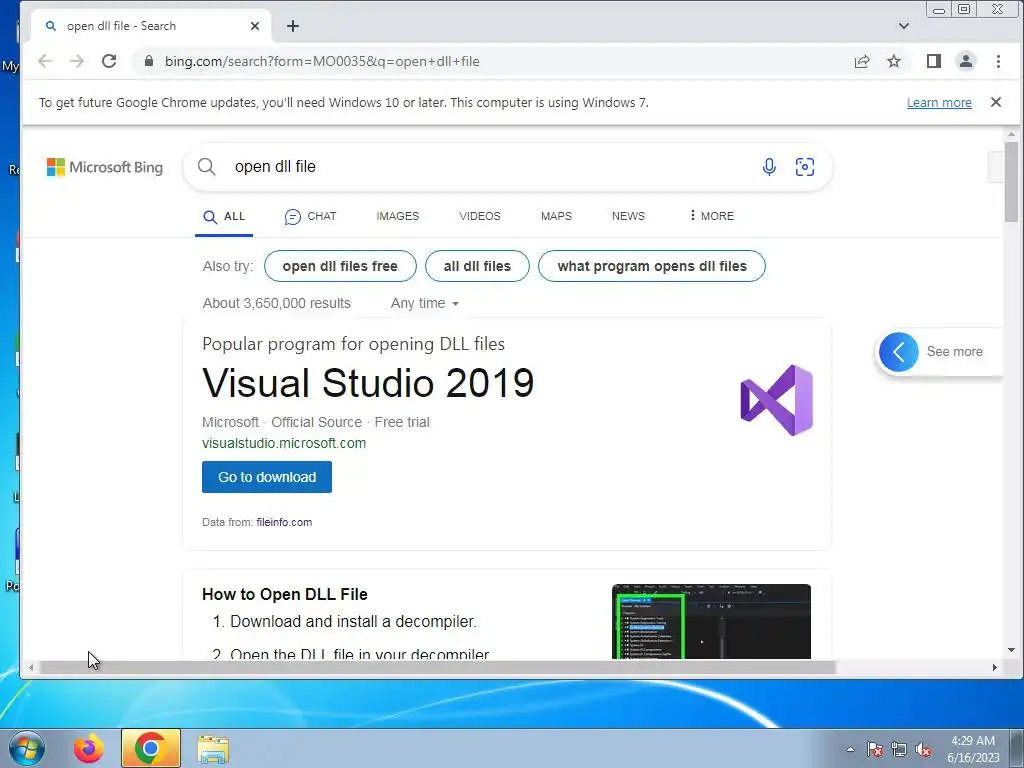This screenshot has height=768, width=1024.
Task: Start voice search with microphone
Action: pyautogui.click(x=769, y=167)
